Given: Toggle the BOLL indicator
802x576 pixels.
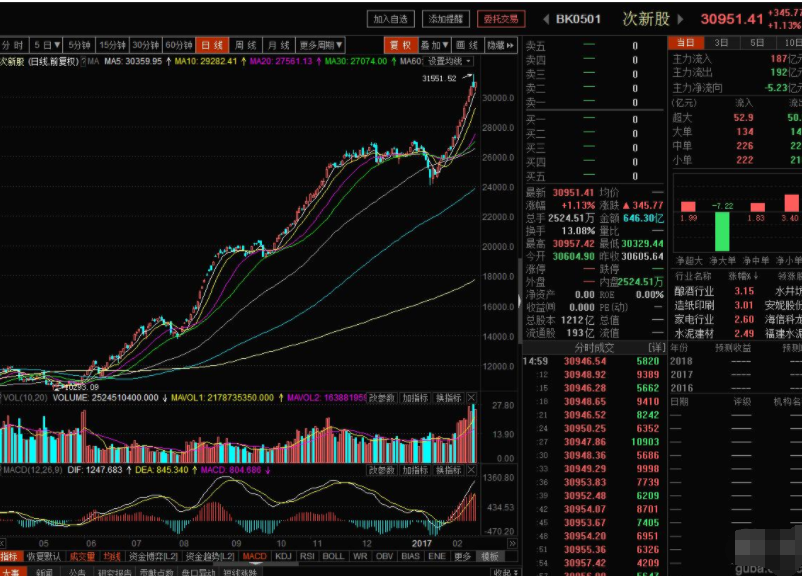Looking at the screenshot, I should click(x=333, y=556).
